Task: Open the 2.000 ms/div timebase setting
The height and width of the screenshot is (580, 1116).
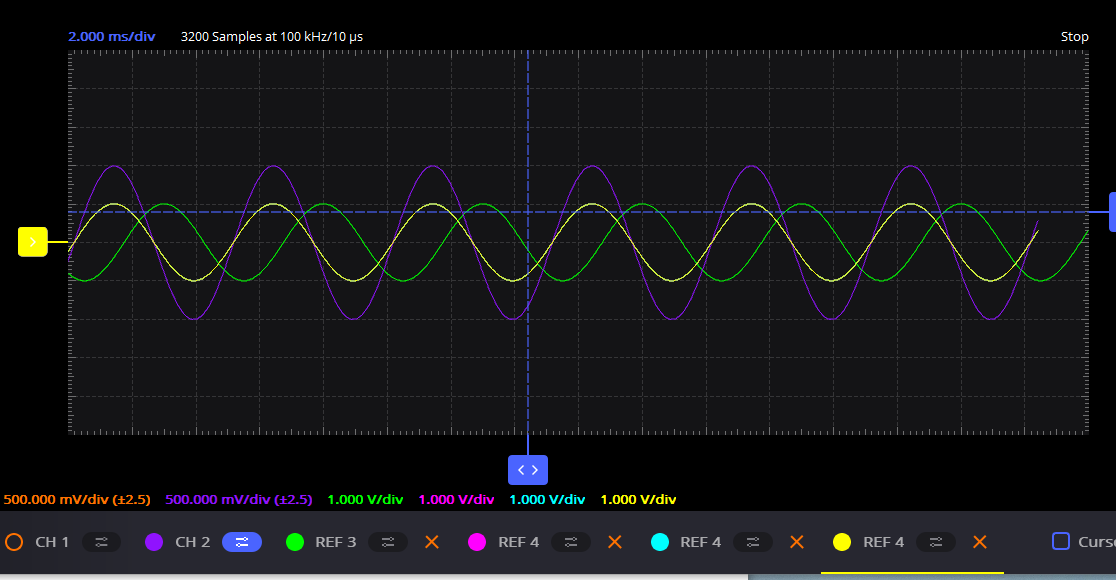Action: click(x=111, y=36)
